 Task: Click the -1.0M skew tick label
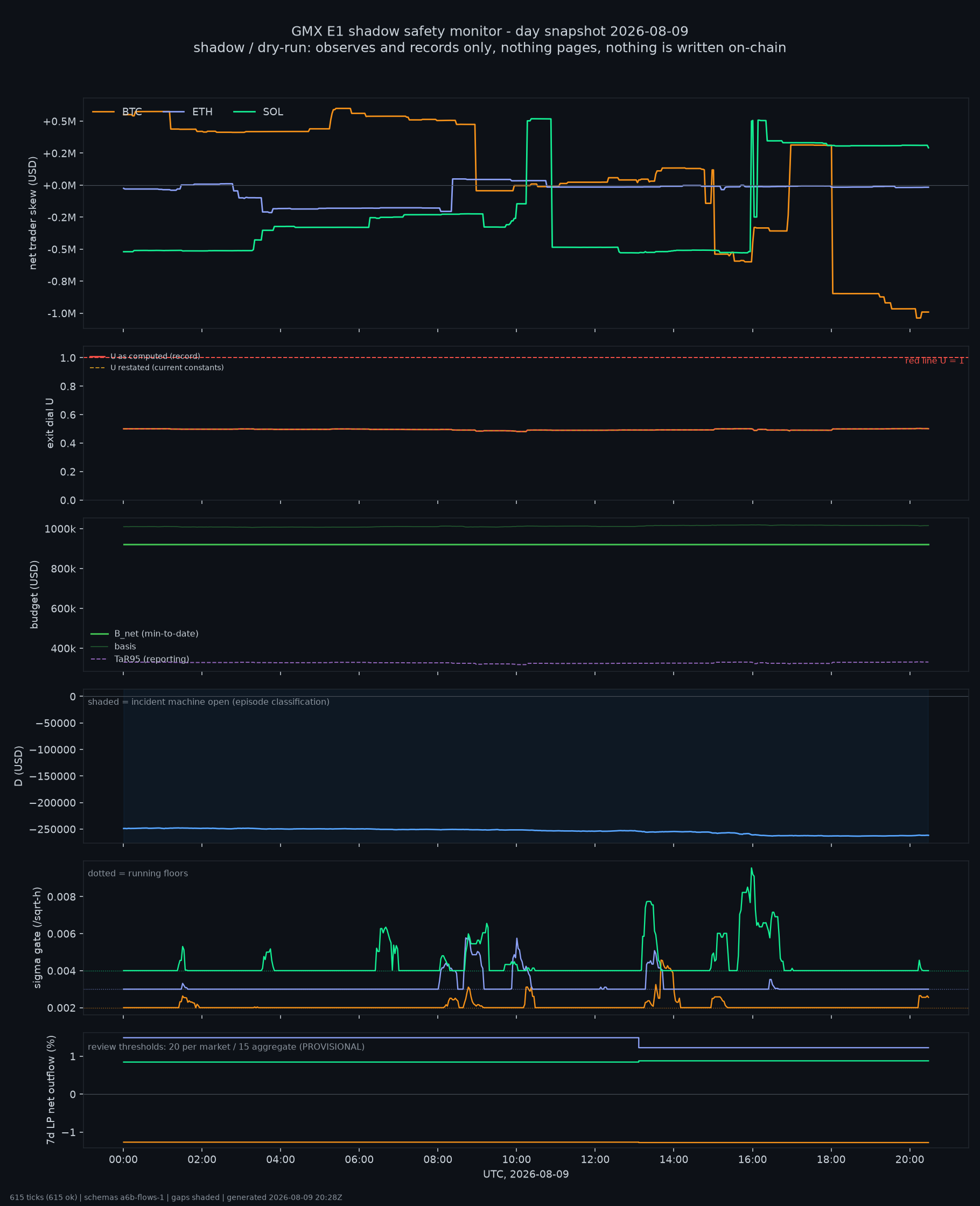pyautogui.click(x=61, y=314)
